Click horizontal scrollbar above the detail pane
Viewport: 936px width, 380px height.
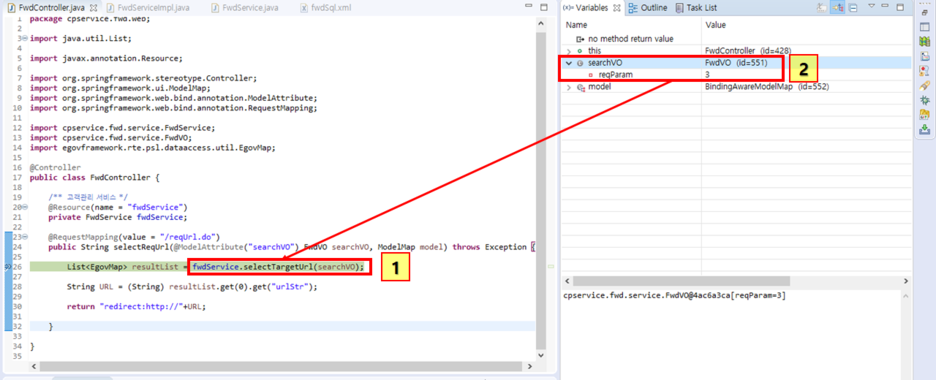pyautogui.click(x=681, y=280)
